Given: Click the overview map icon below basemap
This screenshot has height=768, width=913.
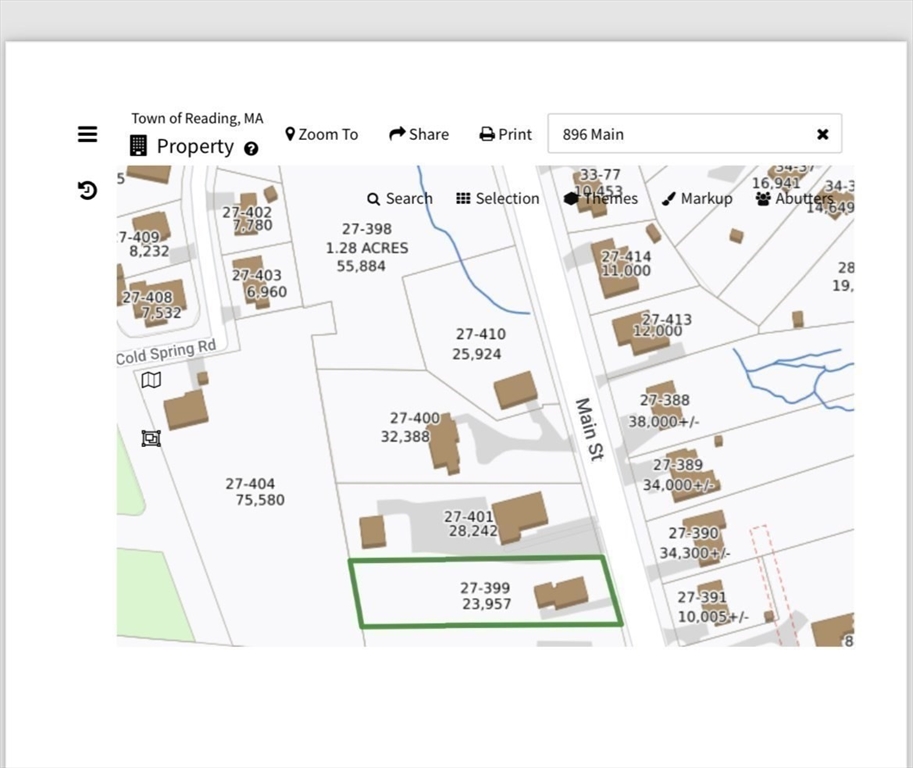Looking at the screenshot, I should pyautogui.click(x=151, y=438).
